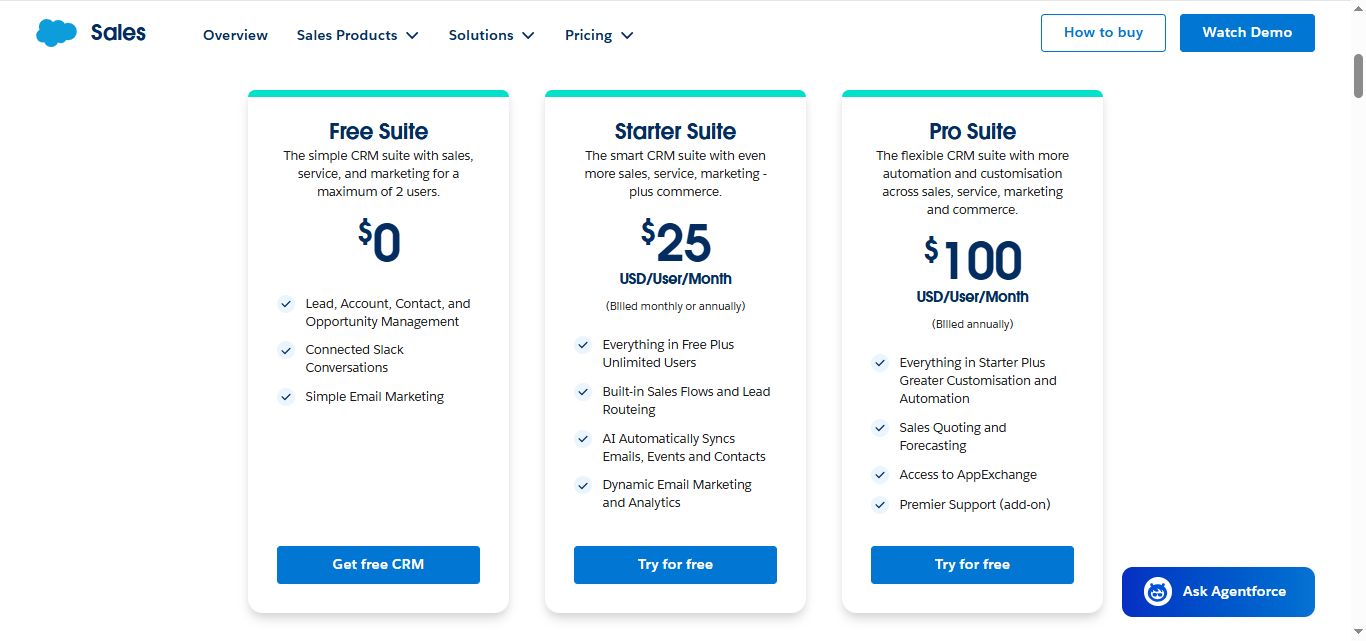The width and height of the screenshot is (1366, 641).
Task: Click Get free CRM for Free Suite
Action: pyautogui.click(x=378, y=564)
